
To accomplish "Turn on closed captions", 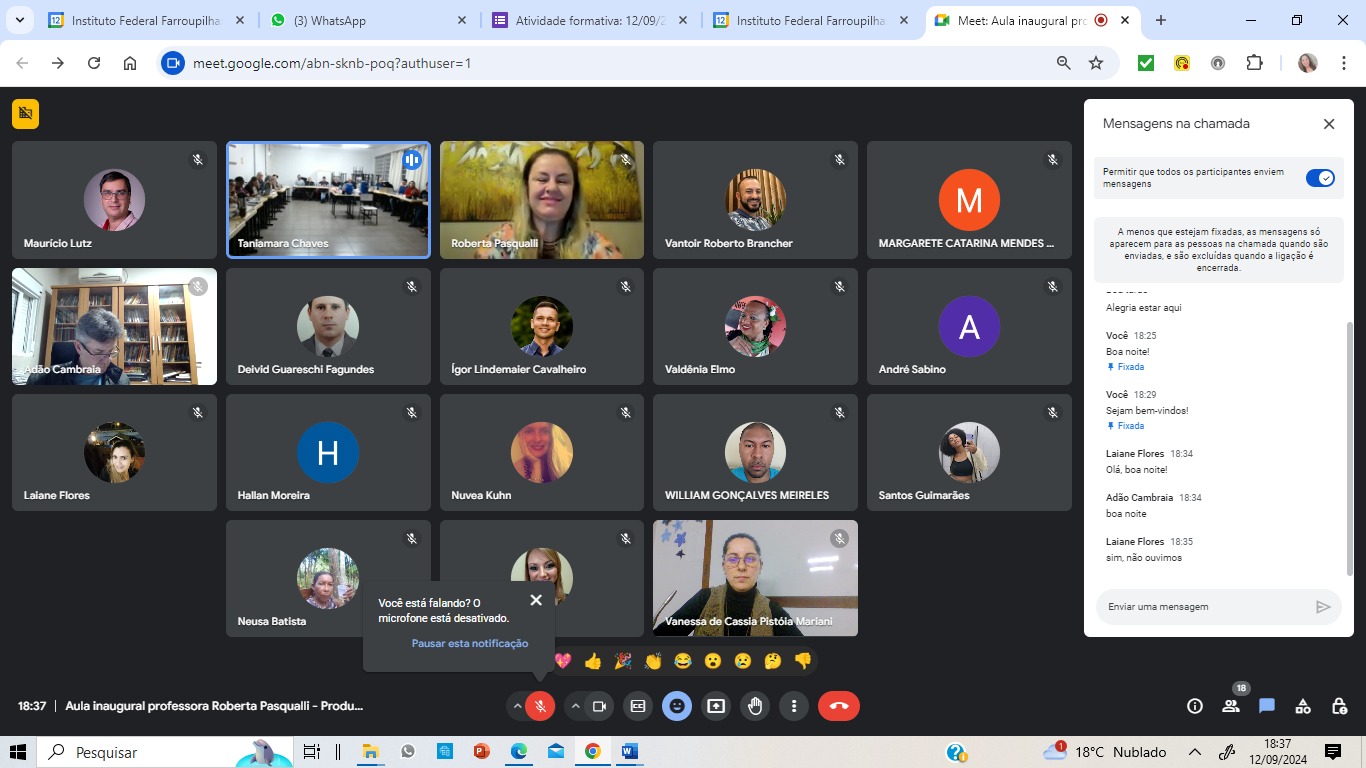I will 638,706.
